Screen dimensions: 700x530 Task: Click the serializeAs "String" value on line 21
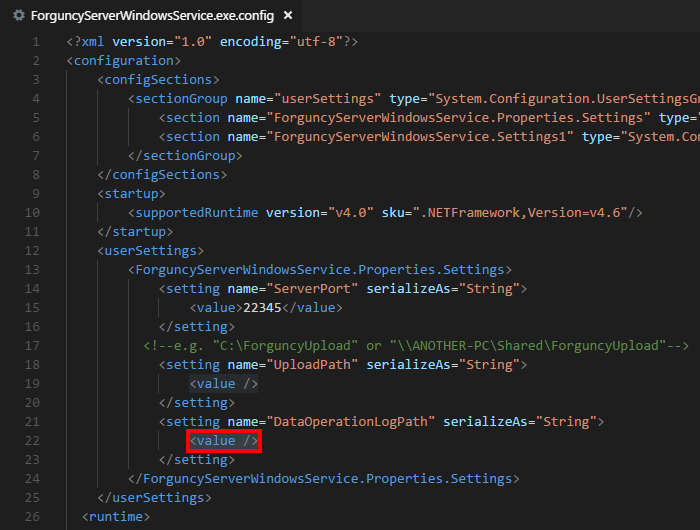click(566, 422)
